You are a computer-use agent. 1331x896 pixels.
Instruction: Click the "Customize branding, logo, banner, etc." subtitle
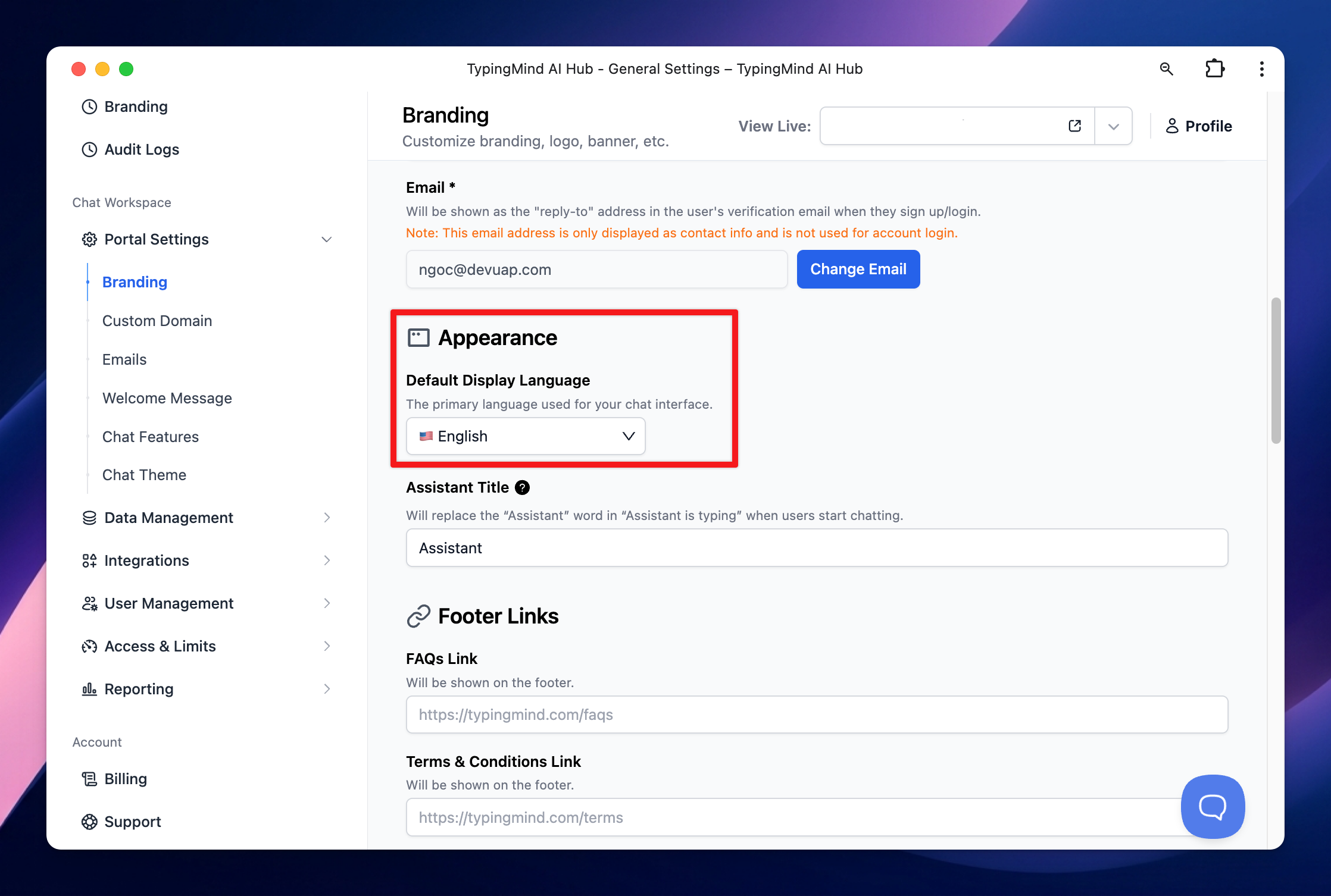[535, 141]
